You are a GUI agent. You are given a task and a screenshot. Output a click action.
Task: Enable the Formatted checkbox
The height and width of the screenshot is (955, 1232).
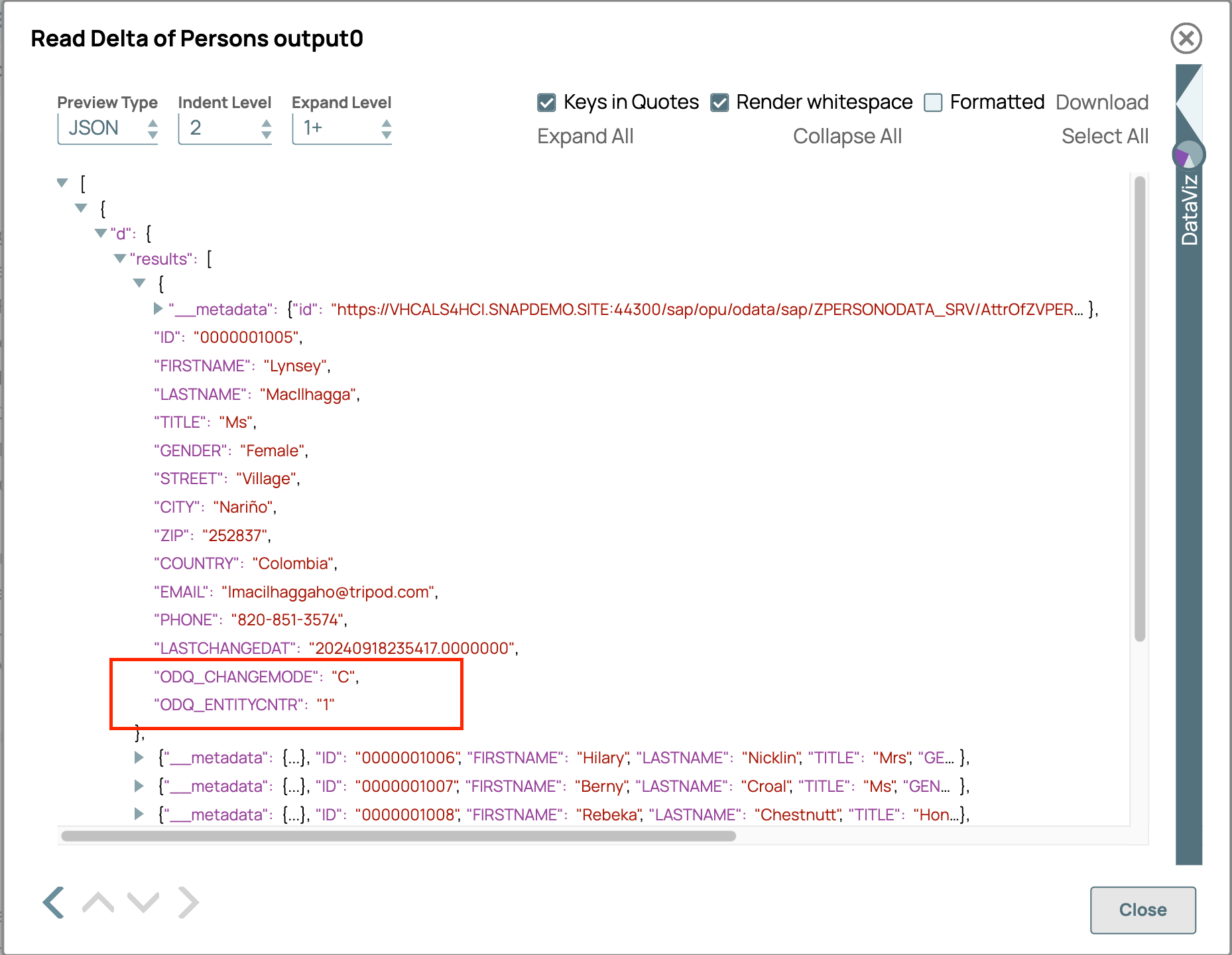tap(933, 103)
